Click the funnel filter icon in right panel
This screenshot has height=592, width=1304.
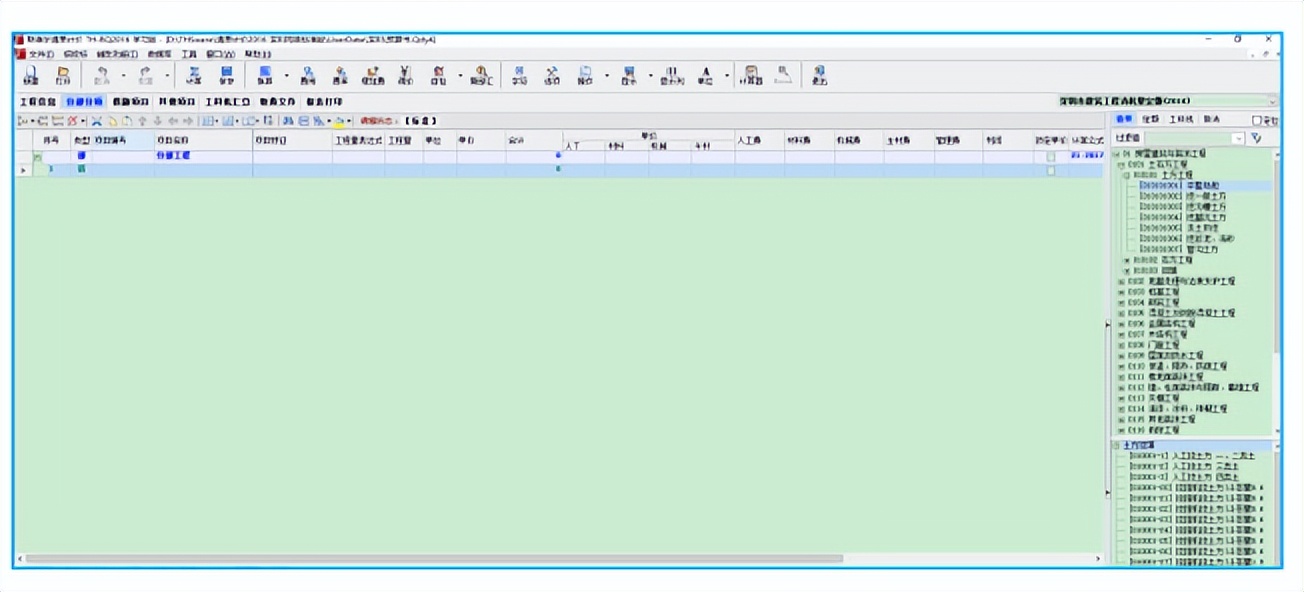point(1256,137)
